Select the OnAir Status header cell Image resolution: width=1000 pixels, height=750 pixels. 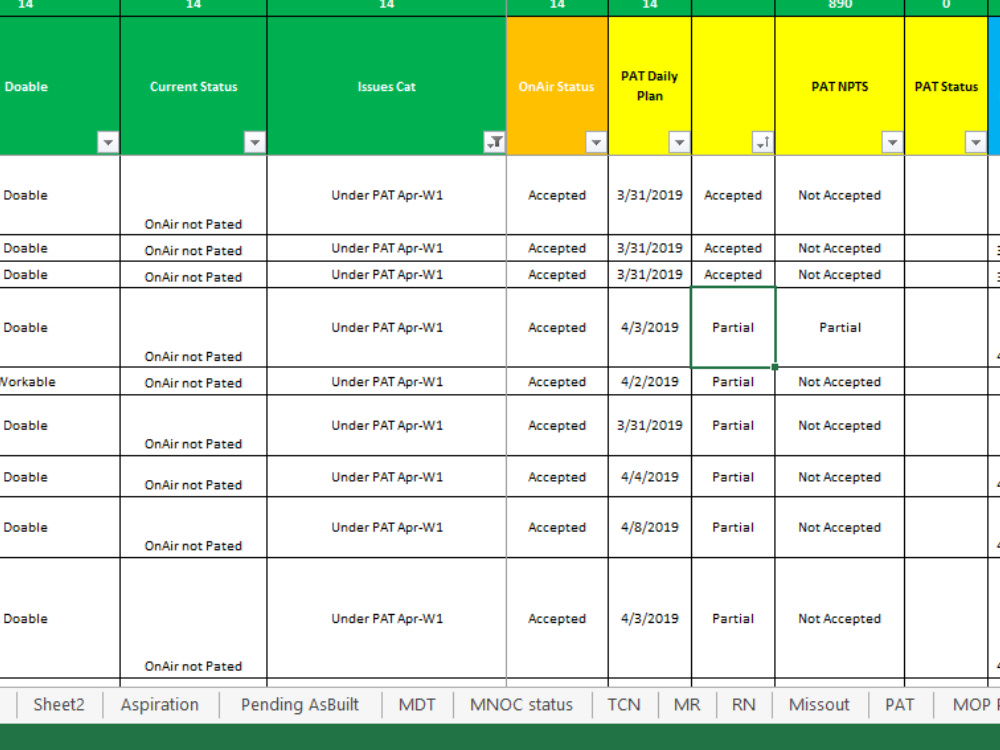click(x=557, y=86)
